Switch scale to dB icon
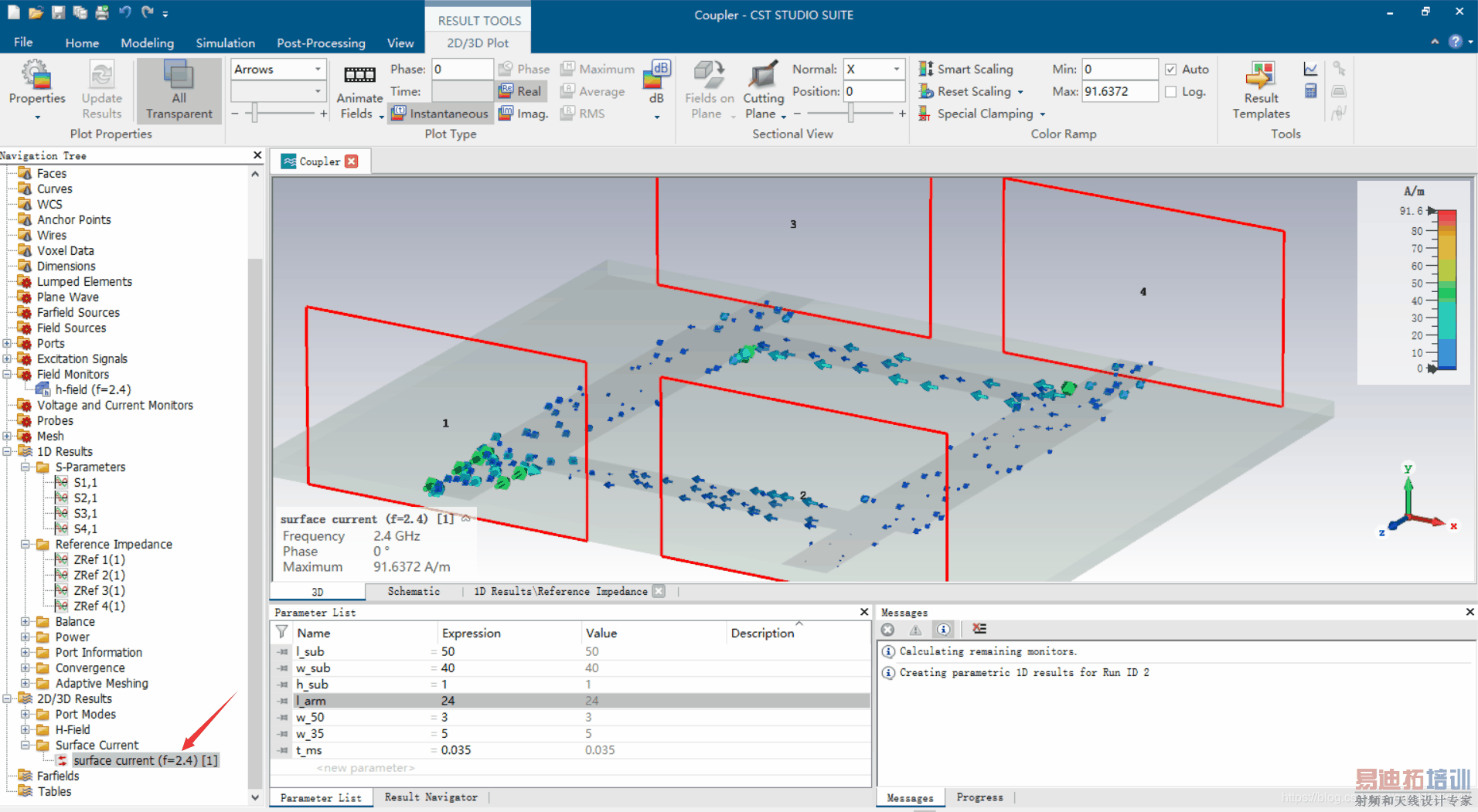 [657, 75]
